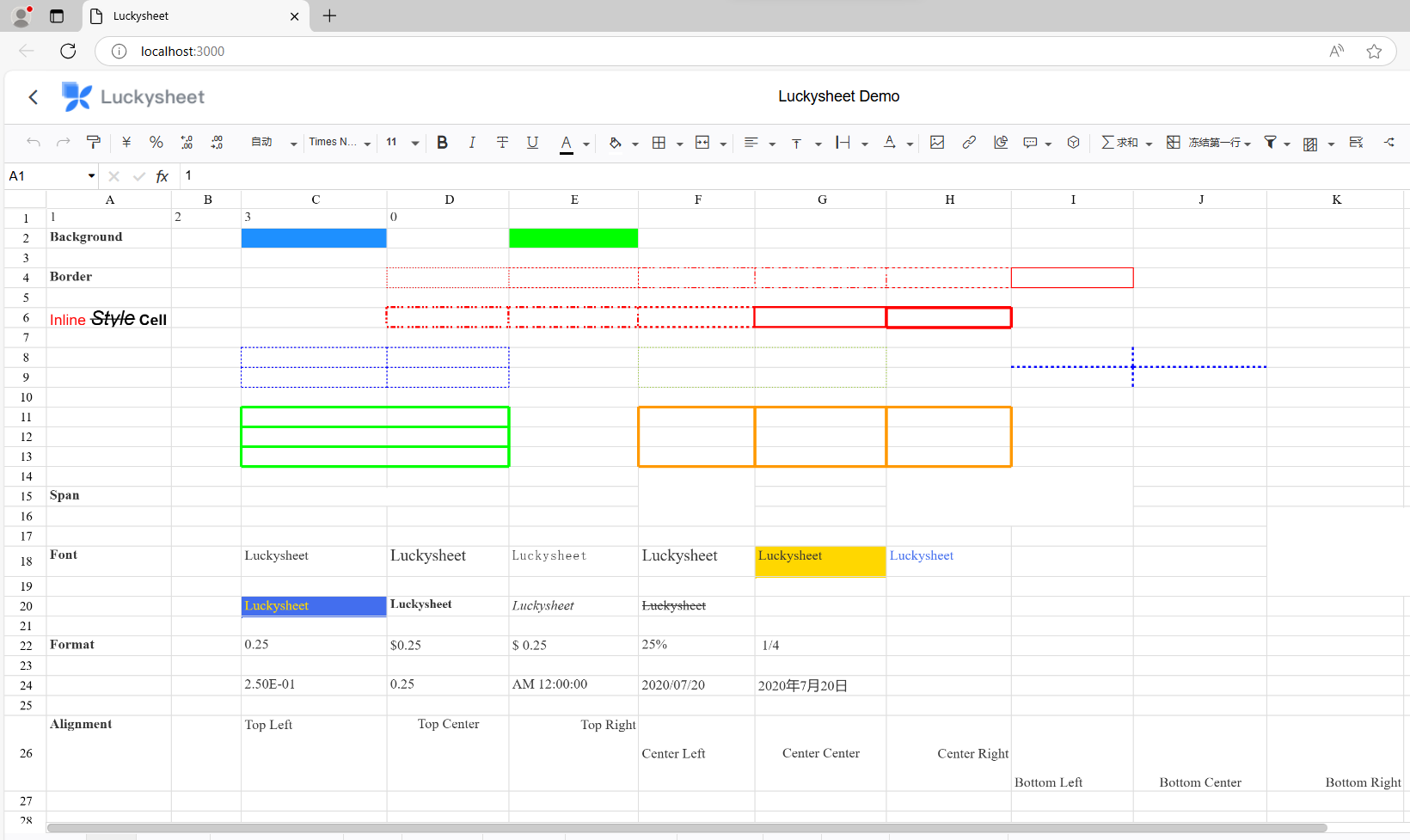Bookmark page with star icon
The width and height of the screenshot is (1410, 840).
1374,51
